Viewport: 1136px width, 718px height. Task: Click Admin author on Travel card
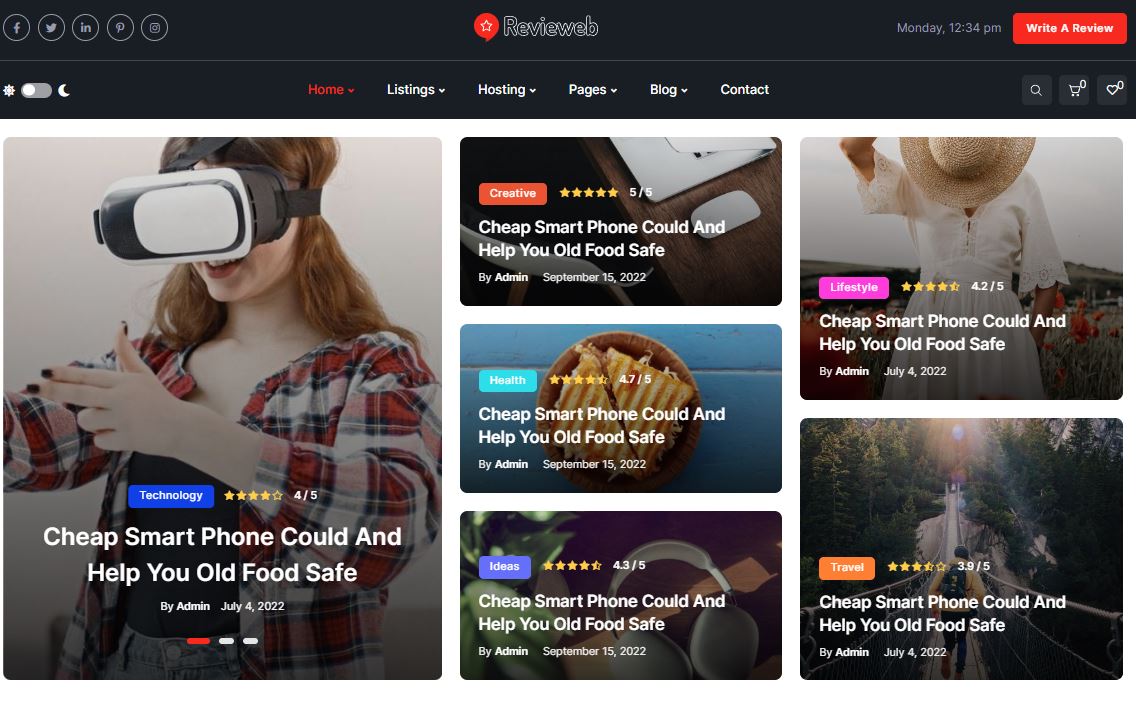tap(852, 653)
